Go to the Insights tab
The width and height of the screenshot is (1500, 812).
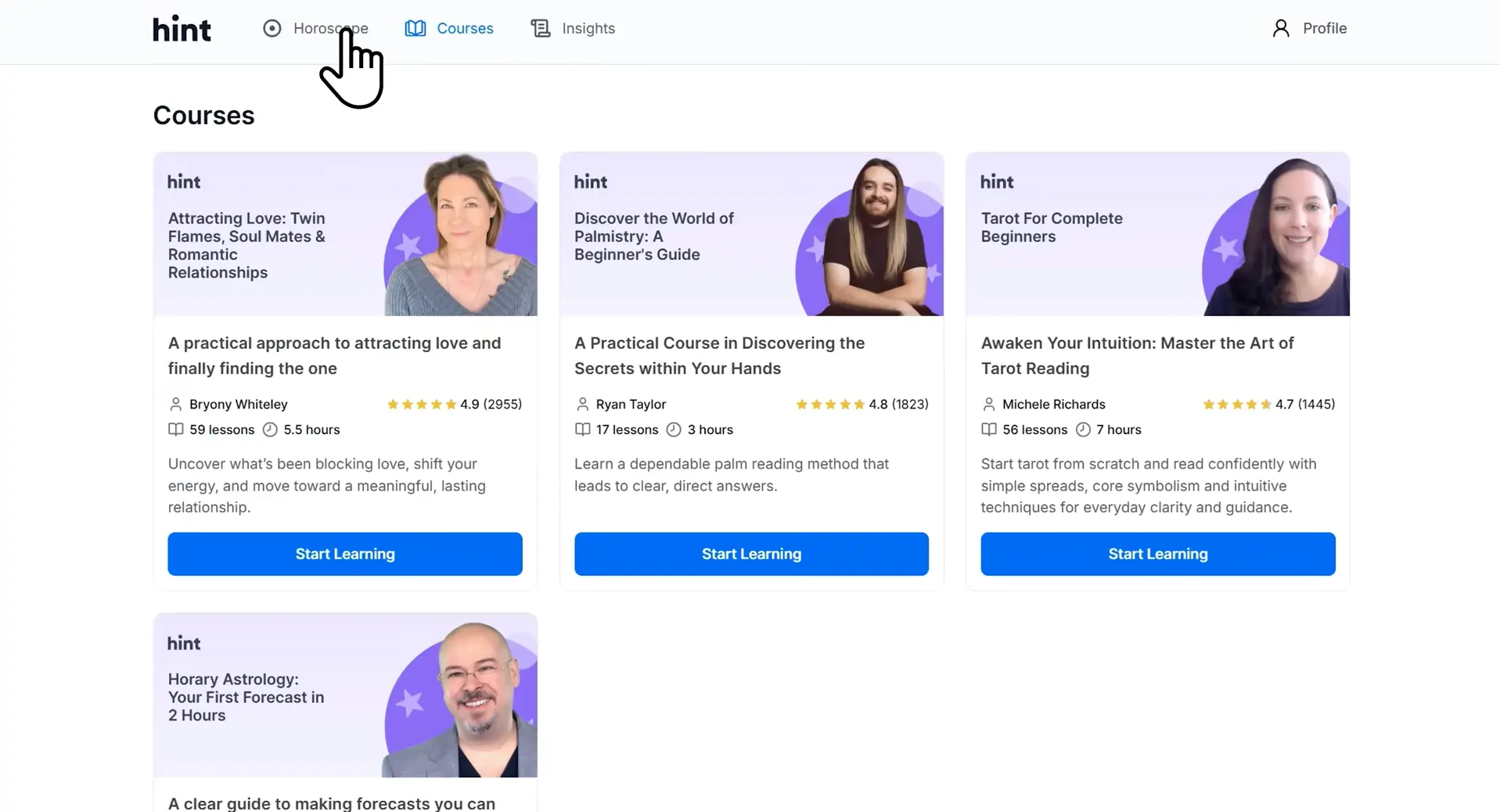[573, 28]
